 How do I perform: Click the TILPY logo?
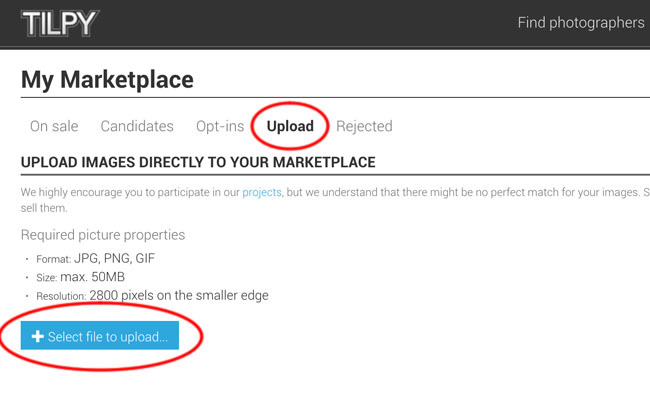pyautogui.click(x=60, y=23)
